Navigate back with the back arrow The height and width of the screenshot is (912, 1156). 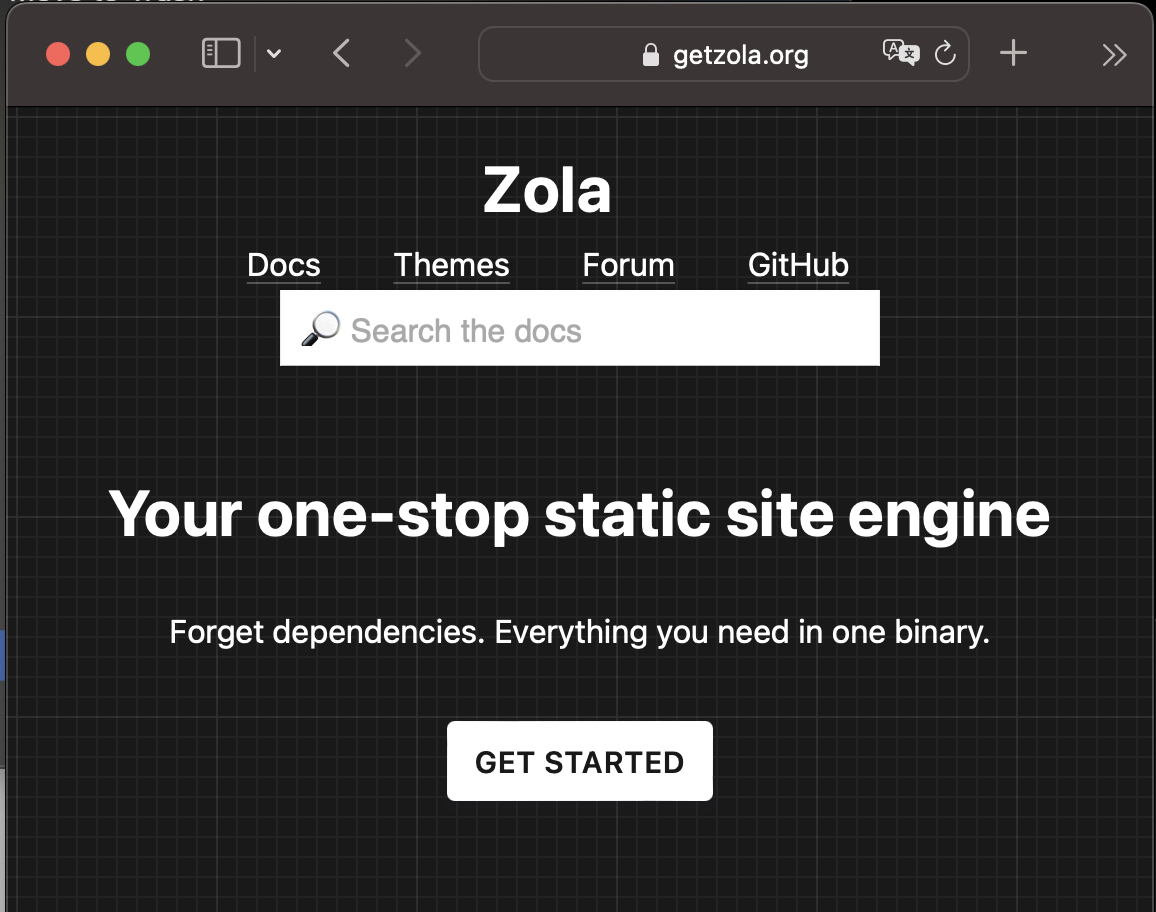[x=341, y=54]
